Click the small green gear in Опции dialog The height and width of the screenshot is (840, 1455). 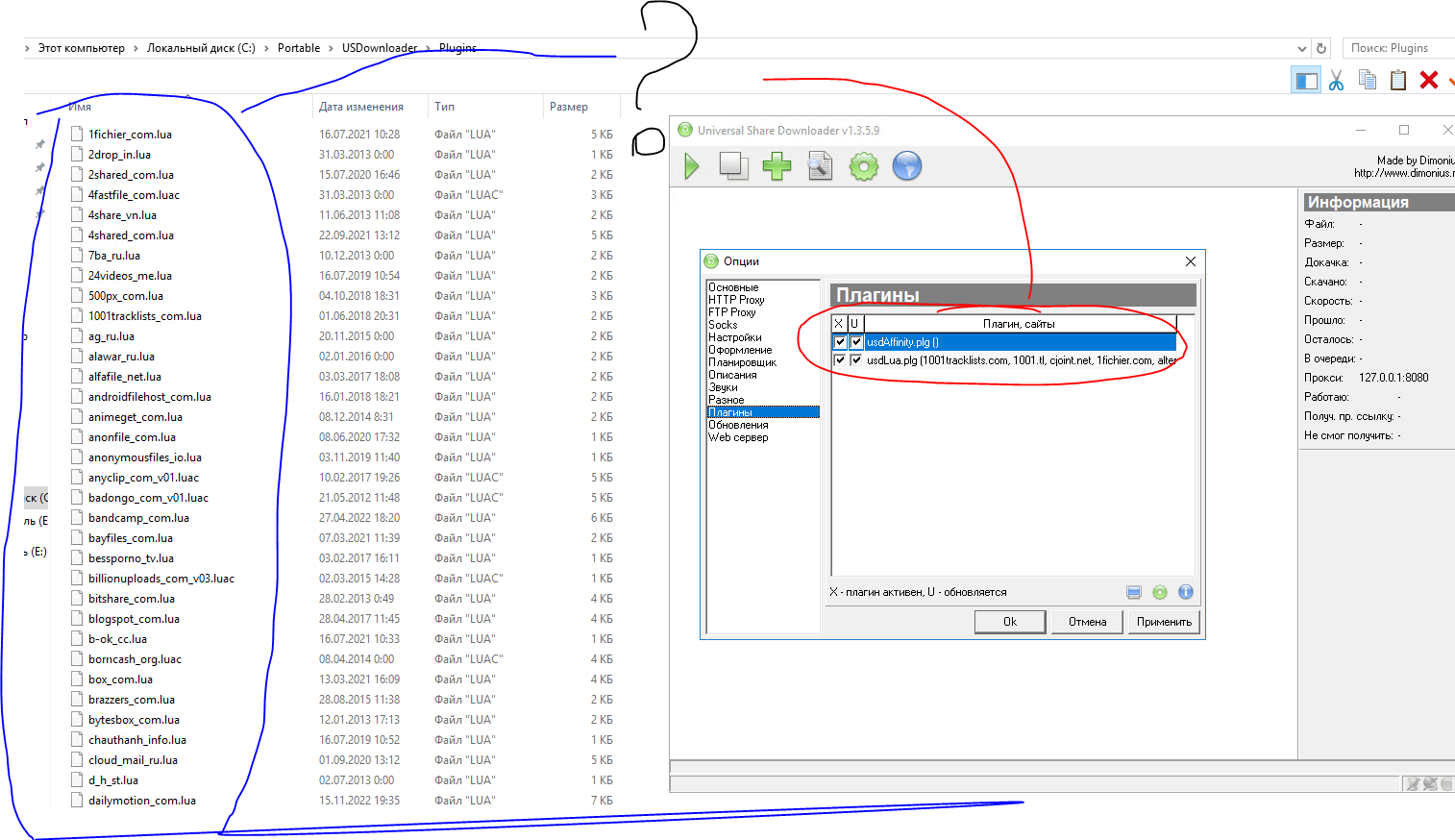tap(1160, 592)
